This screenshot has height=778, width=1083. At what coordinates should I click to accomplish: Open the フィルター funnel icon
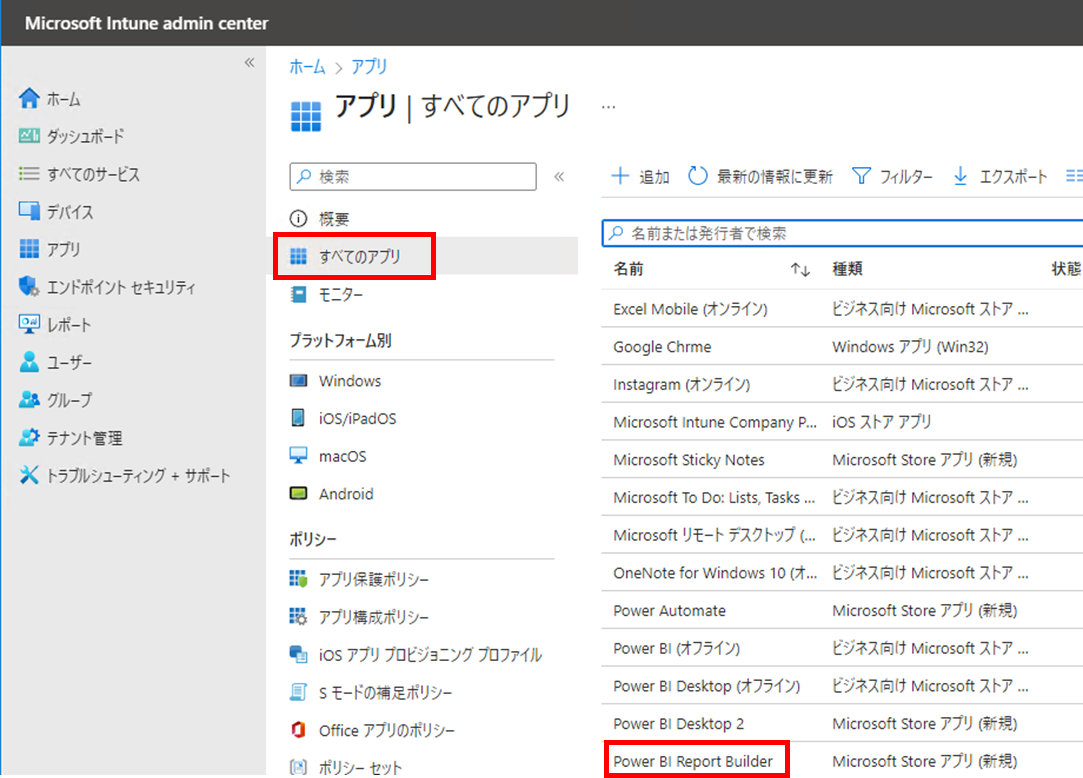point(861,175)
